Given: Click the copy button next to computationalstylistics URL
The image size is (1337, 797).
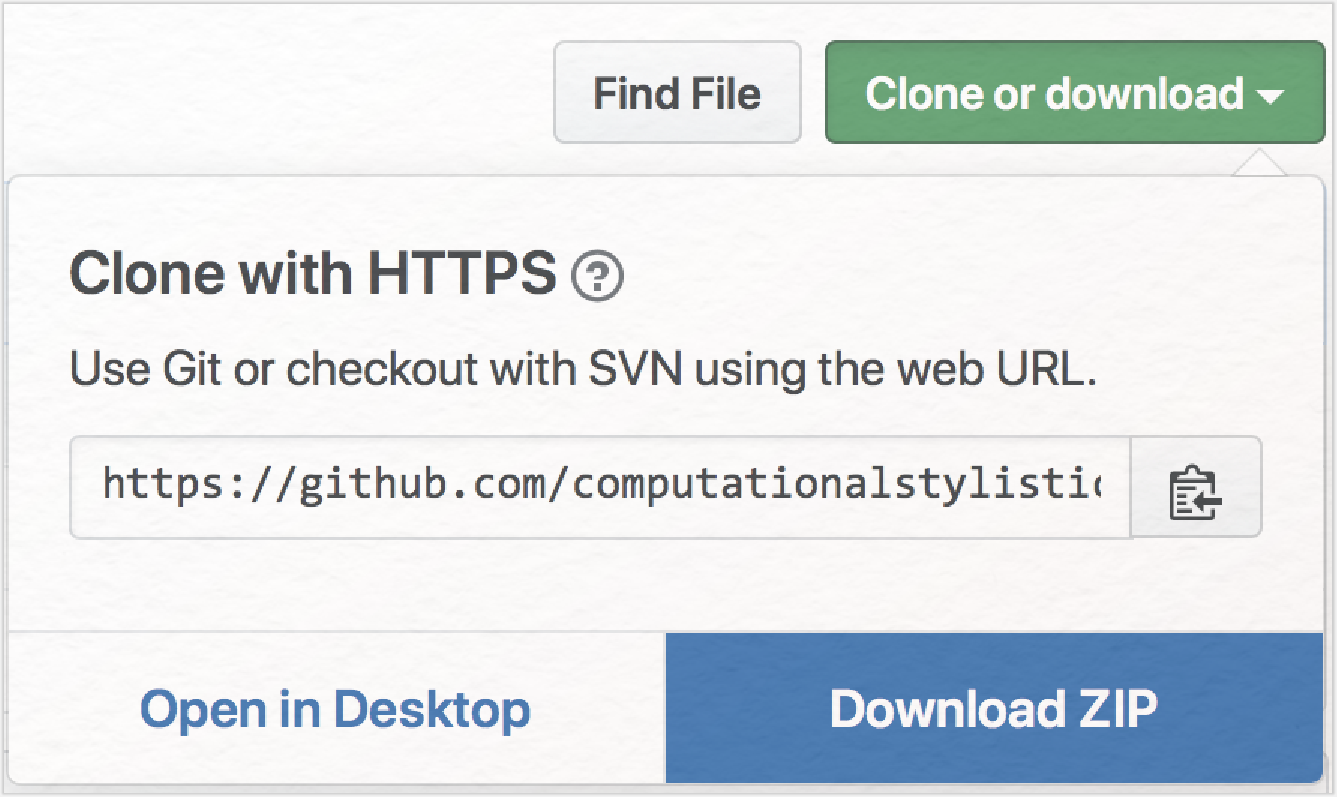Looking at the screenshot, I should (1196, 487).
